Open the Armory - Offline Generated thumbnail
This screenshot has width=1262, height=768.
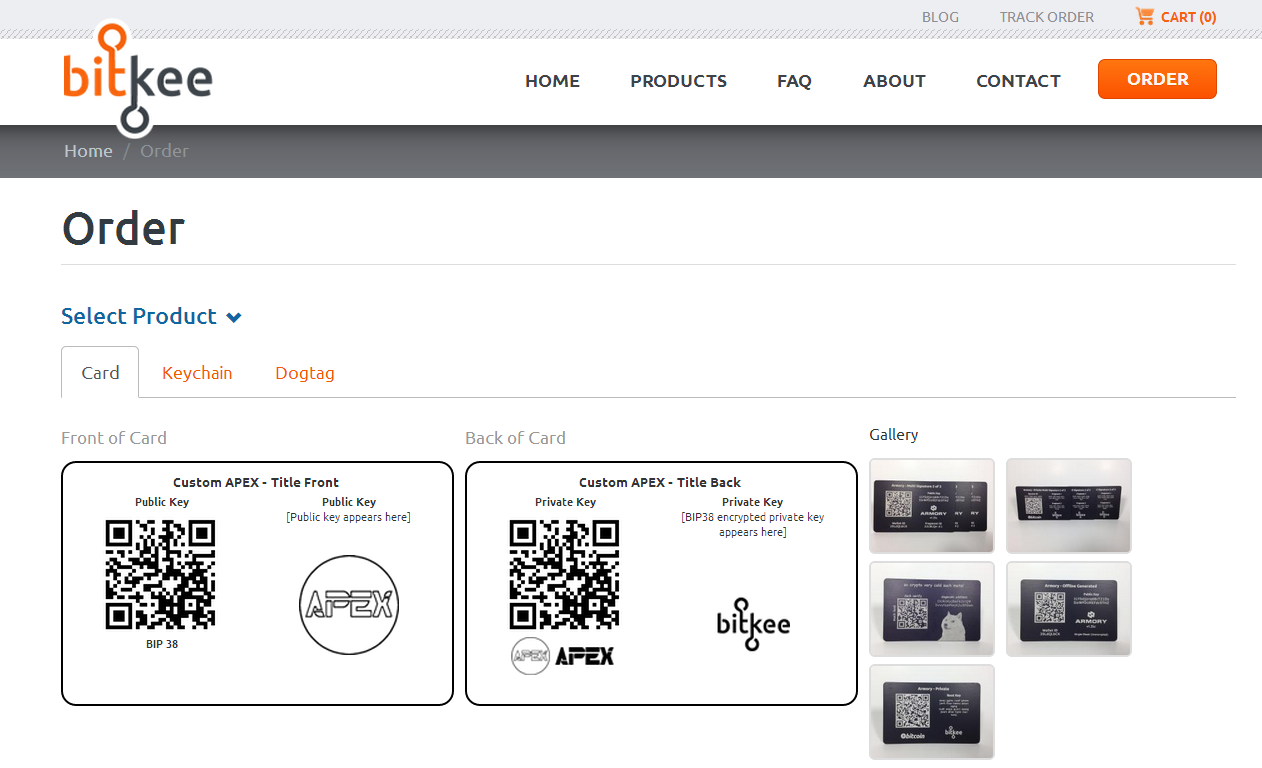click(x=1069, y=609)
